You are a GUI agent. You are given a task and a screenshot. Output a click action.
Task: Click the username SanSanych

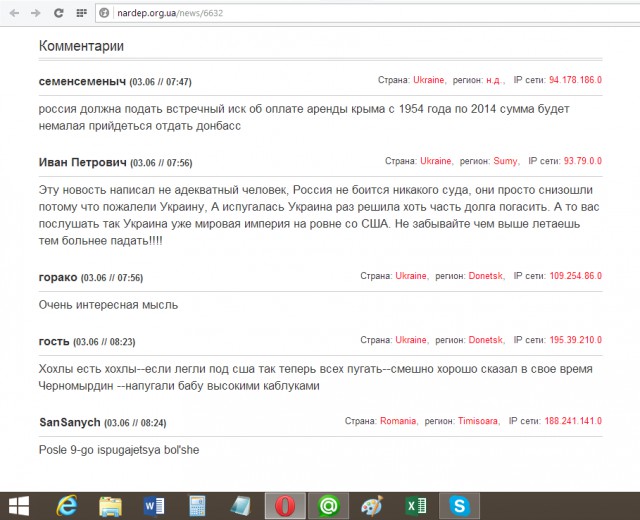click(70, 422)
